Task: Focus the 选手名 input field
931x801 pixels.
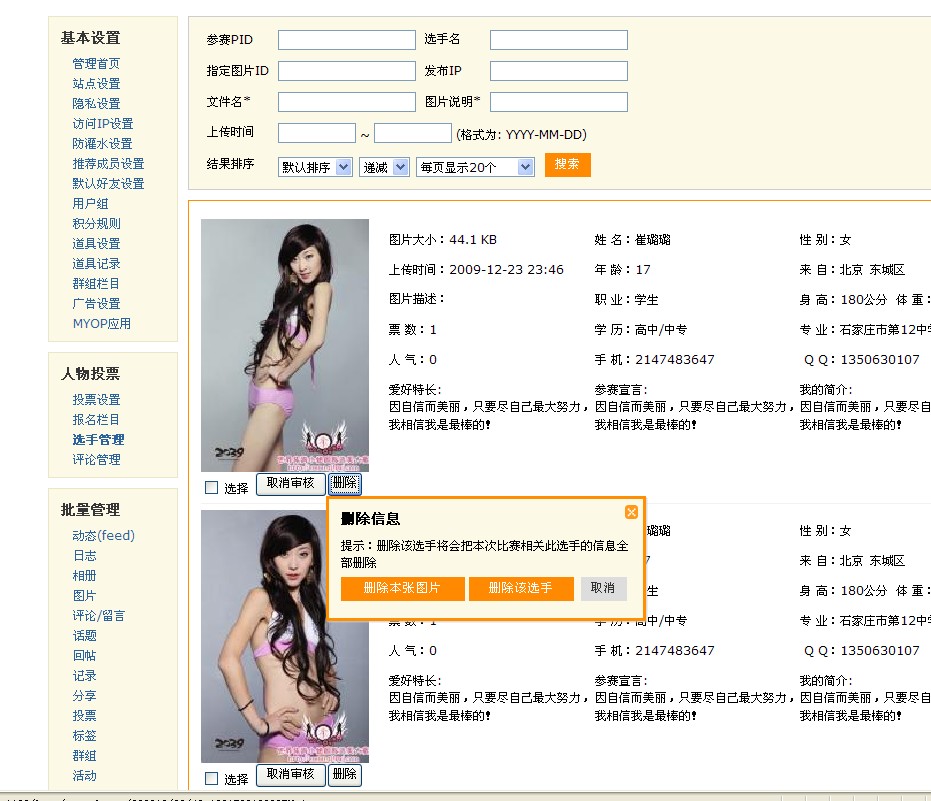Action: [x=559, y=40]
